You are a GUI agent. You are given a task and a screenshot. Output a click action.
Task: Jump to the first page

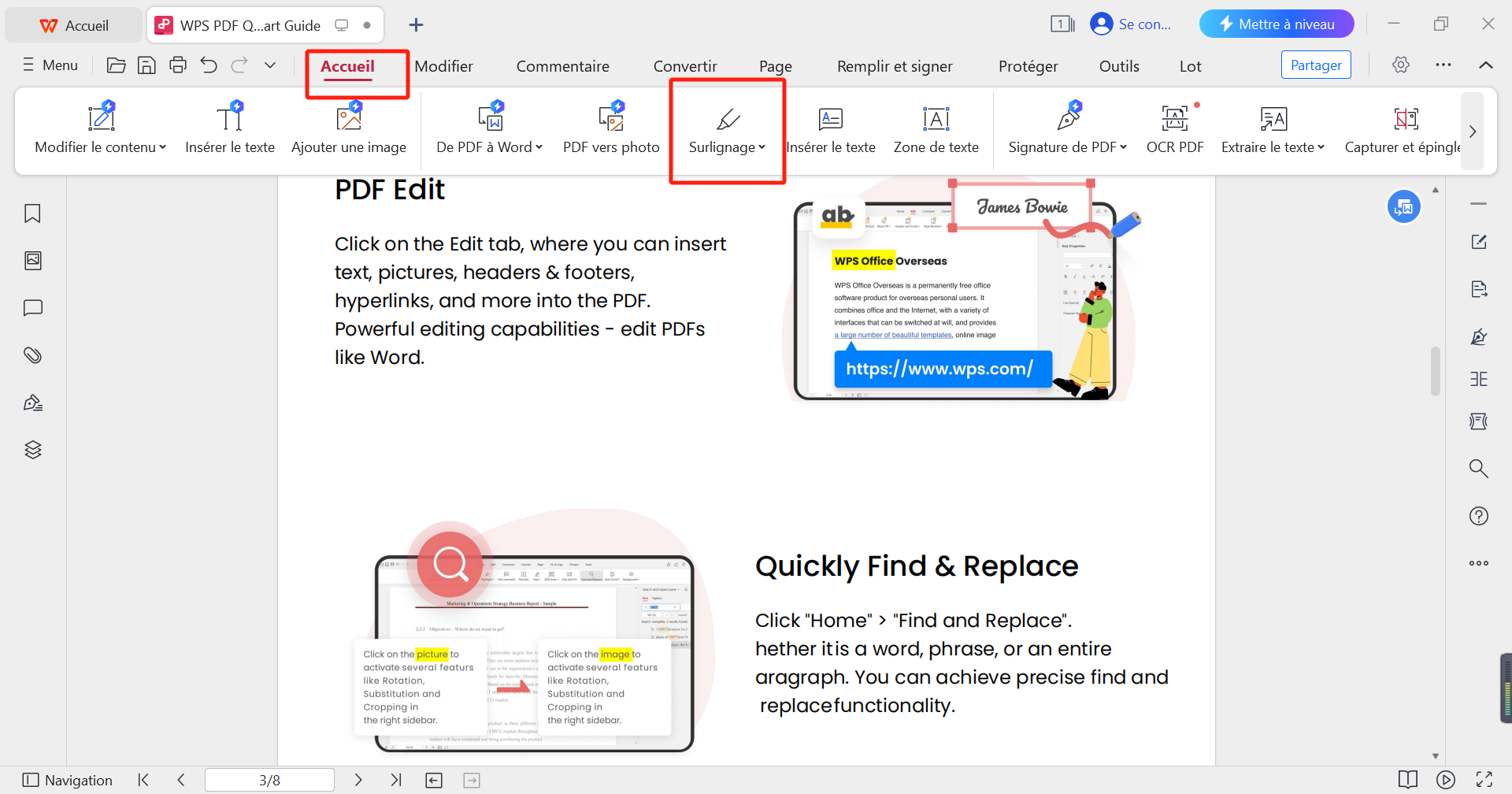click(x=143, y=780)
